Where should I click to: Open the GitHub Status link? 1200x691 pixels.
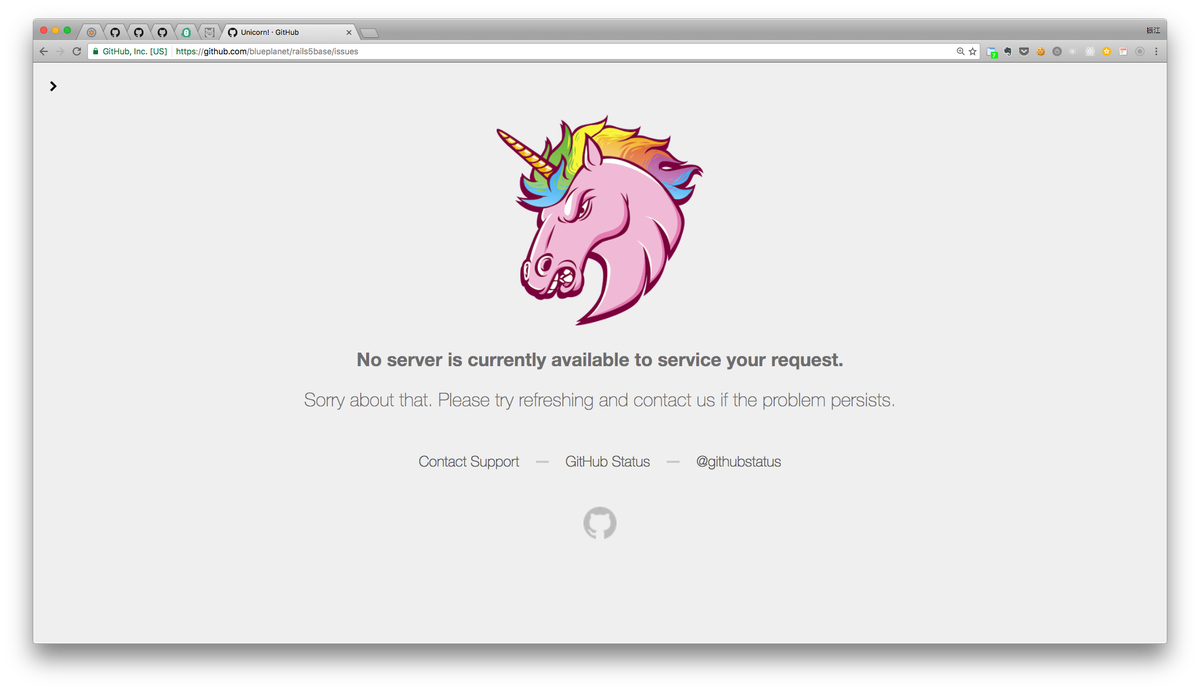608,462
